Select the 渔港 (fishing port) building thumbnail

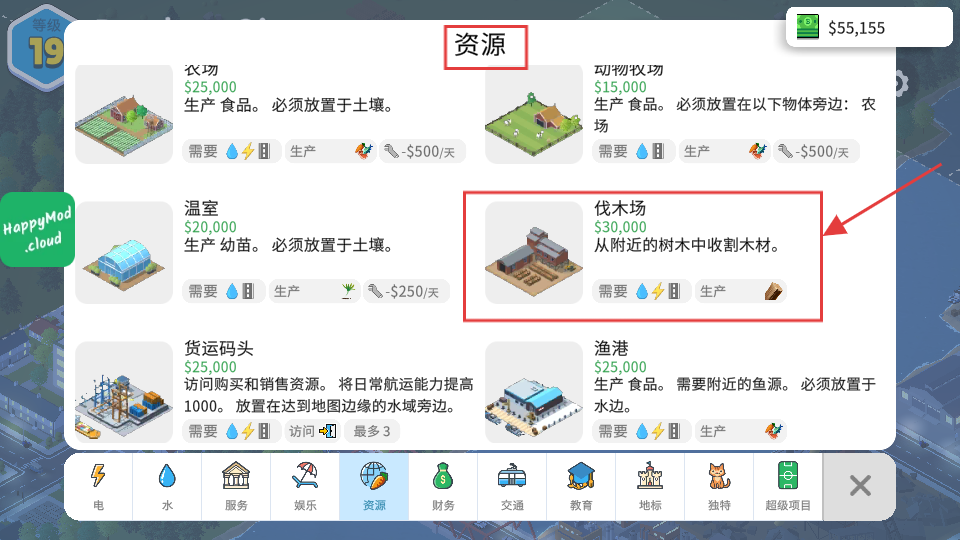pos(534,392)
